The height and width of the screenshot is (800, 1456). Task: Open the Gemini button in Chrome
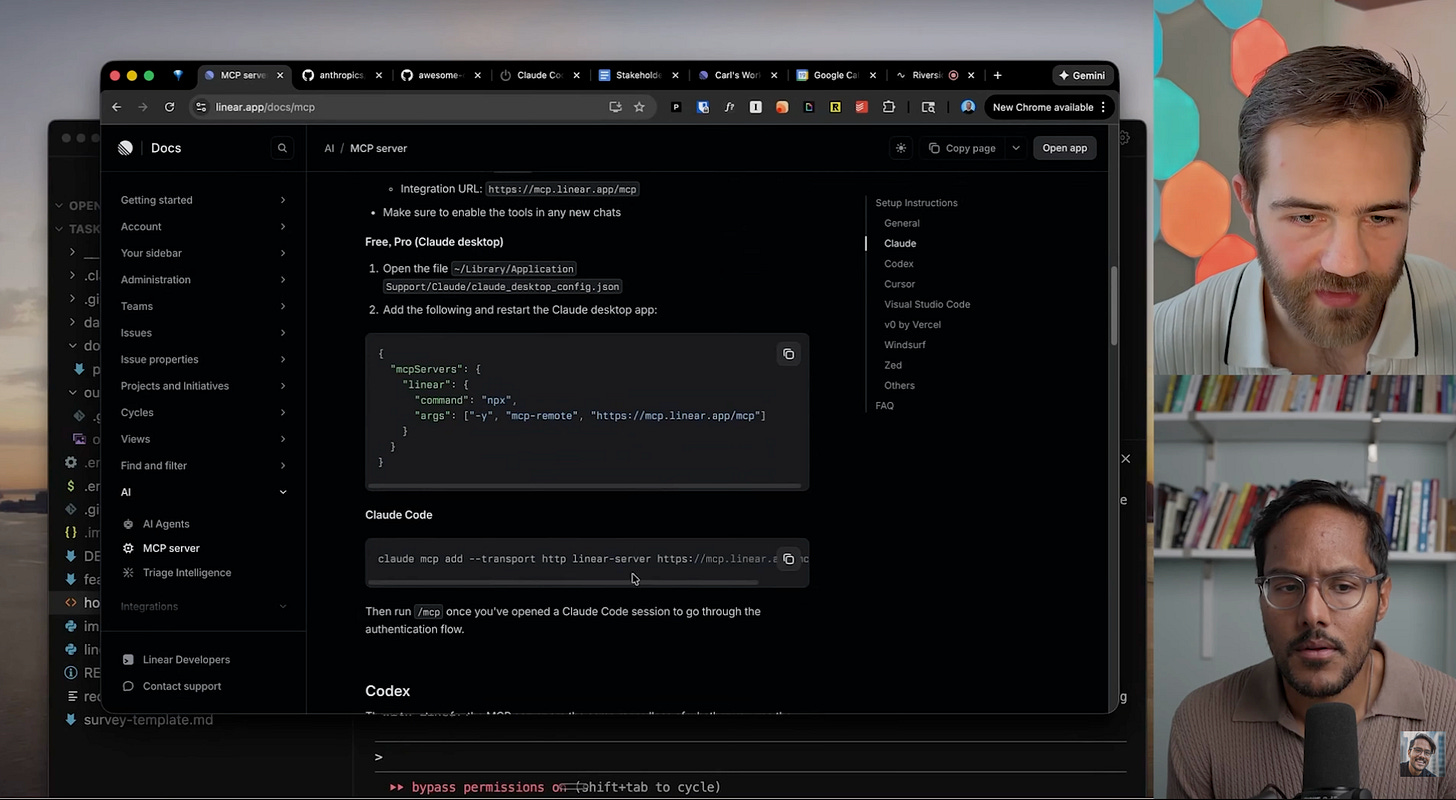(1082, 75)
